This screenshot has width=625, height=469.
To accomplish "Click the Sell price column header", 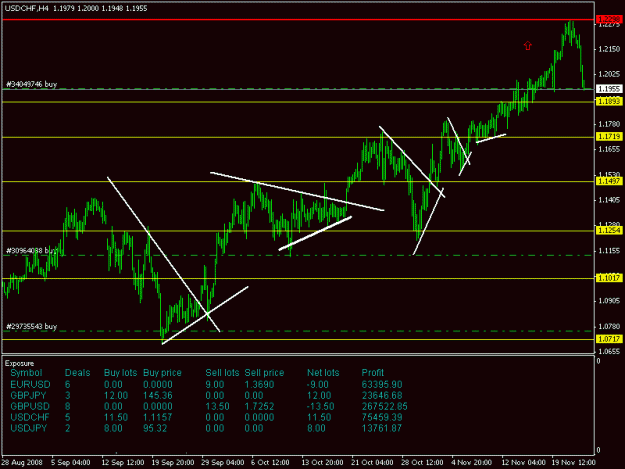I will tap(264, 373).
